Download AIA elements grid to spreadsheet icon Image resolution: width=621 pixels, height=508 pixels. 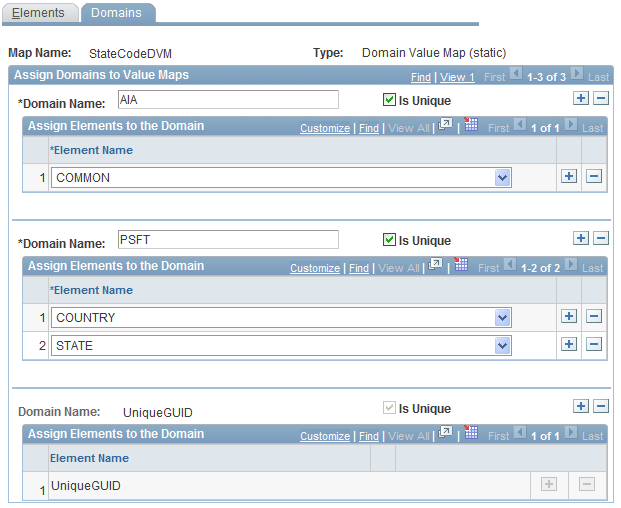click(x=471, y=124)
